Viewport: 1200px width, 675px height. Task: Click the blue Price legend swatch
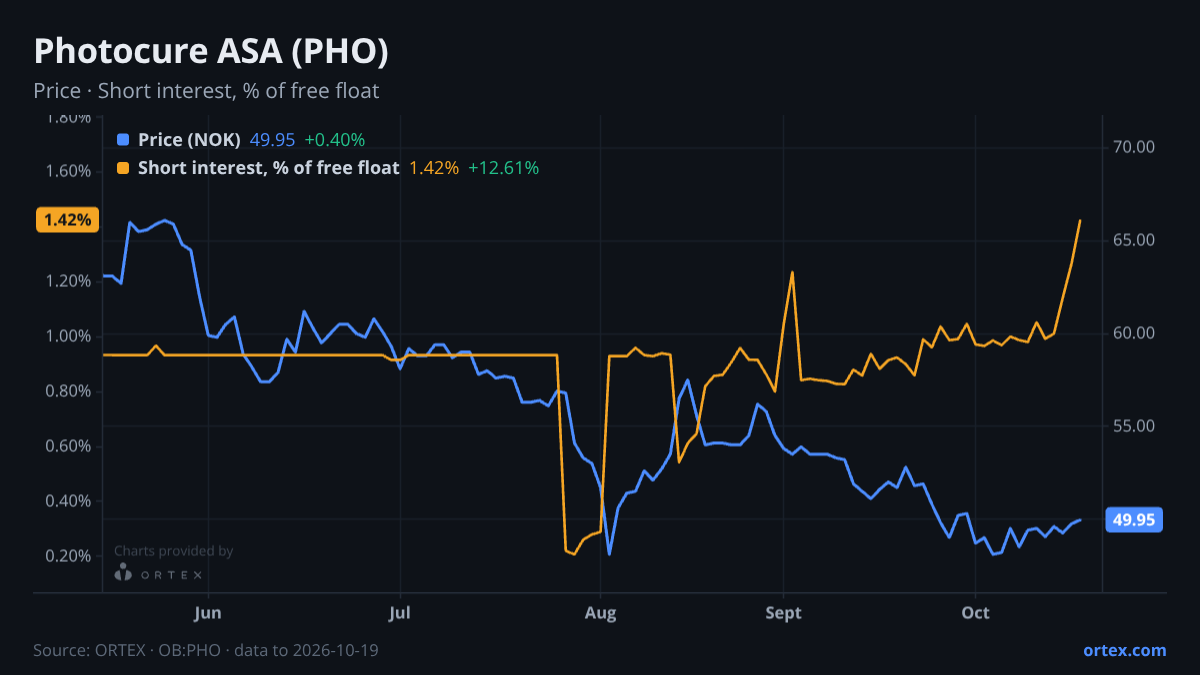[123, 140]
